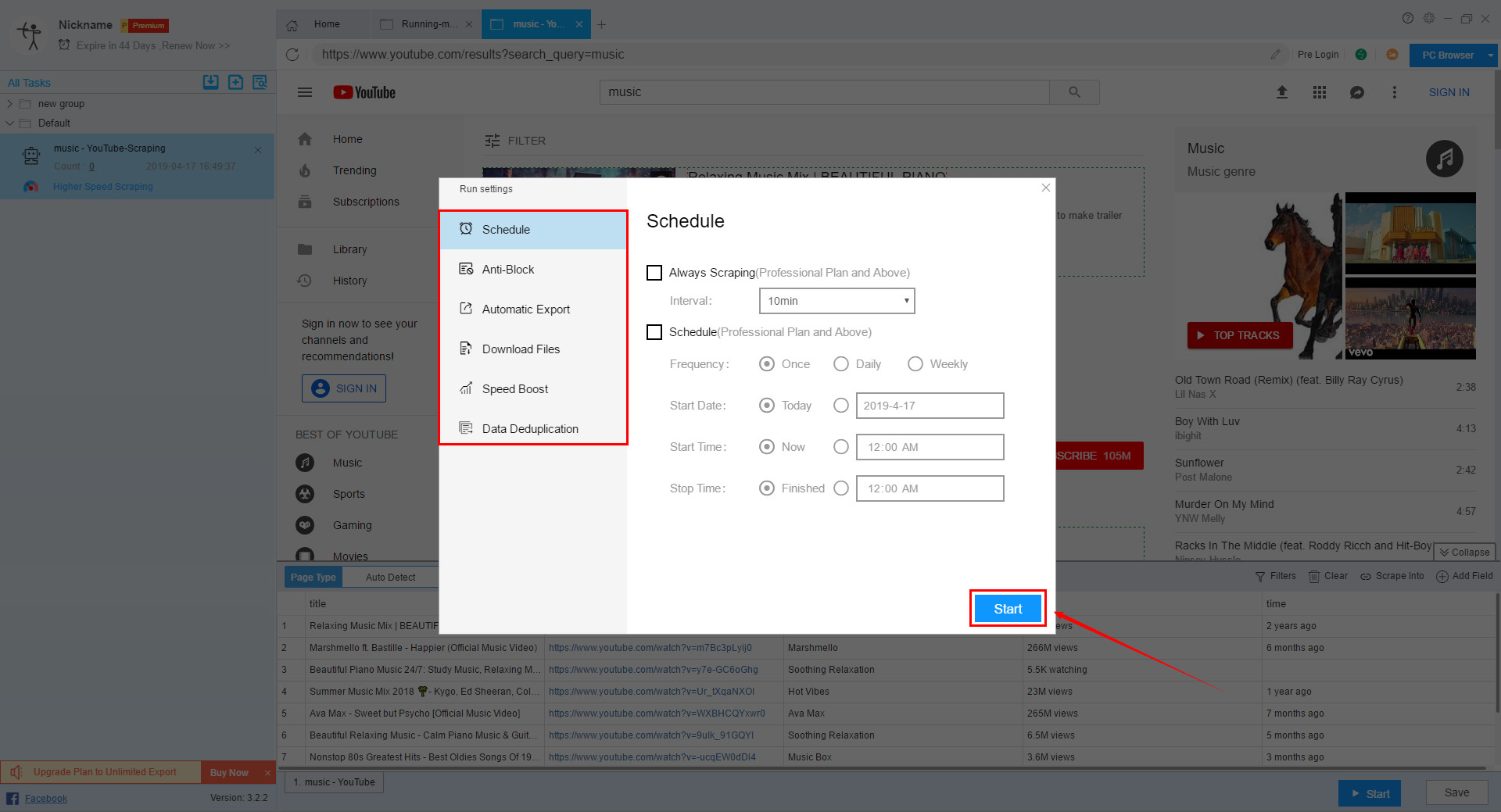Click Clear in the data panel toolbar
This screenshot has height=812, width=1501.
1328,576
